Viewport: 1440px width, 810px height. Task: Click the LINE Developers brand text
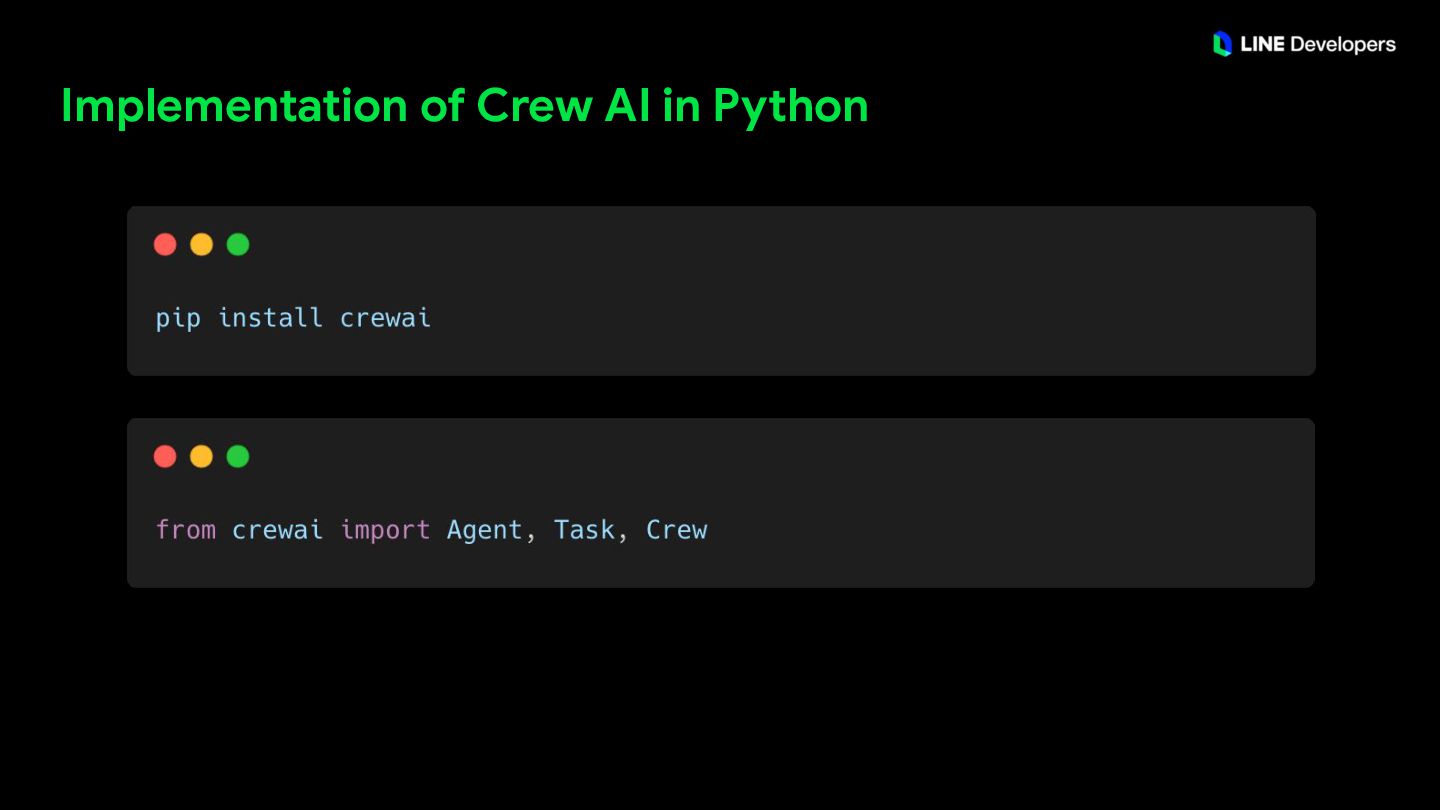[x=1317, y=44]
